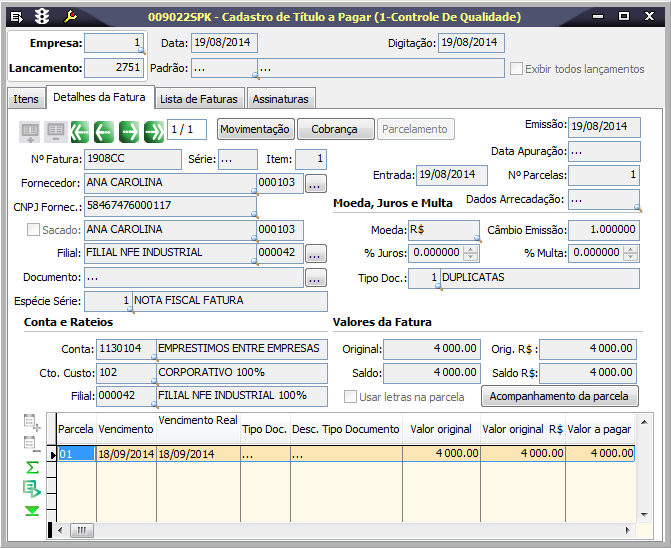Screen dimensions: 671x548
Task: Go to last invoice record arrow
Action: click(154, 131)
